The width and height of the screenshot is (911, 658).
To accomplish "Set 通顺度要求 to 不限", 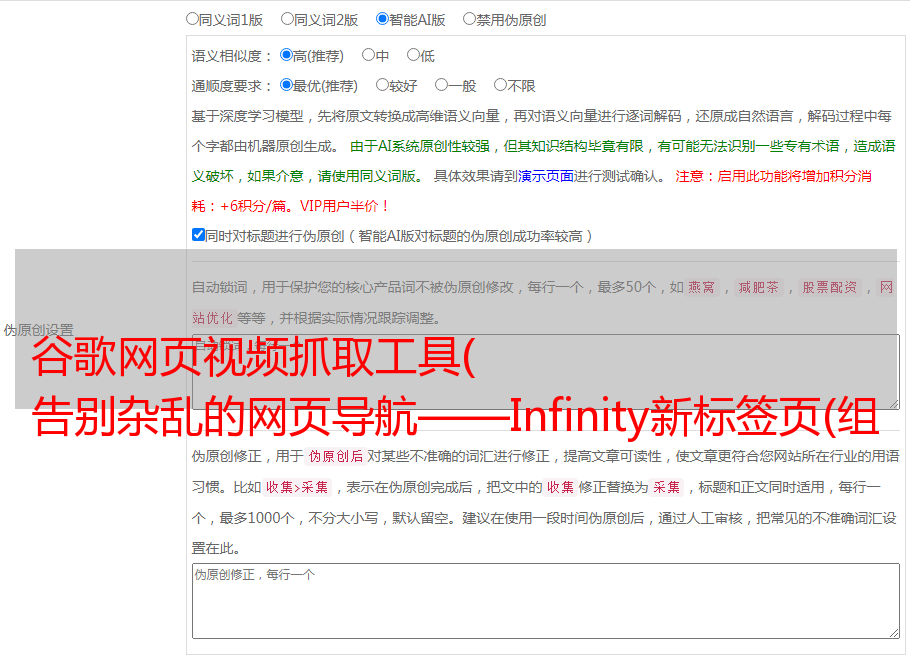I will pos(500,85).
